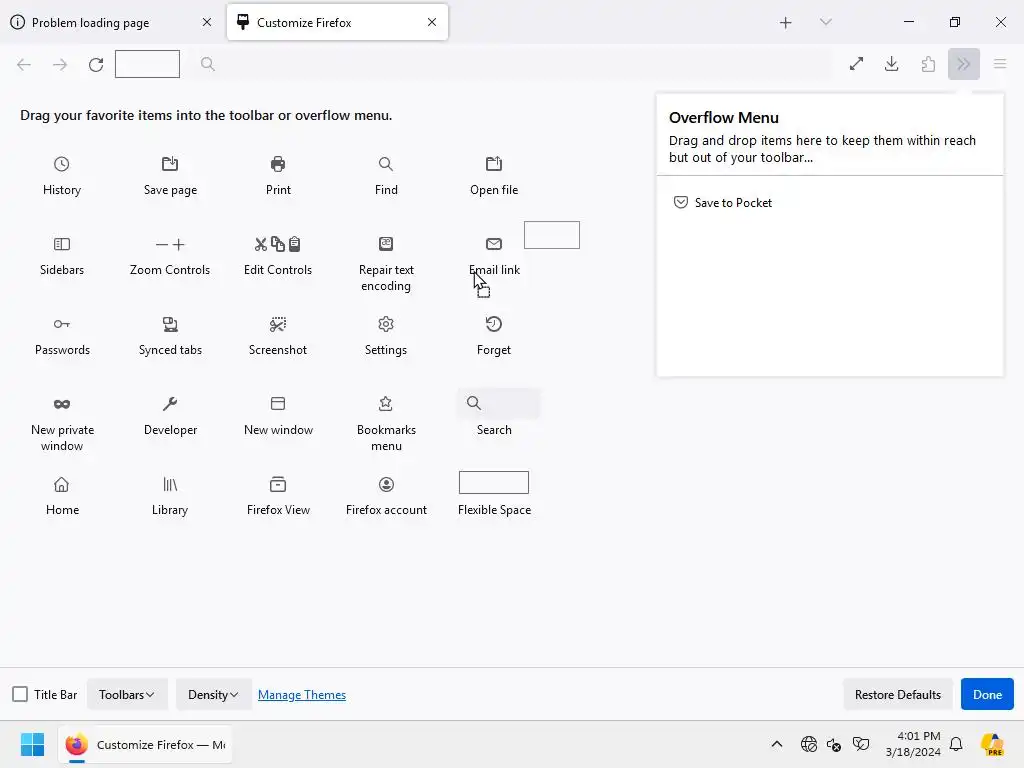
Task: Click the toolbar Extensions puzzle icon
Action: (x=928, y=64)
